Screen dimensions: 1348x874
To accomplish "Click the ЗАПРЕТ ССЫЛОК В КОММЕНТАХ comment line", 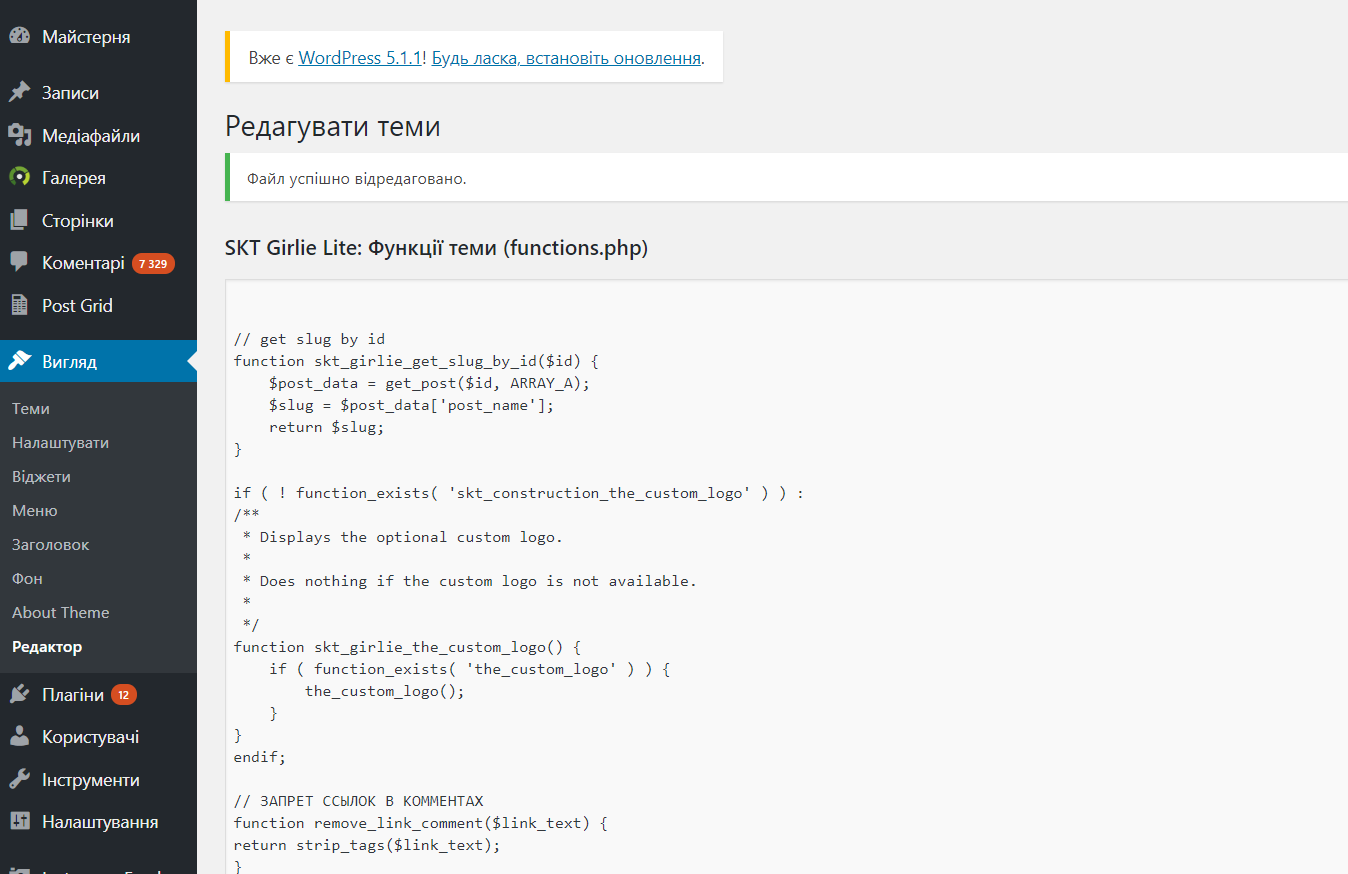I will coord(358,801).
